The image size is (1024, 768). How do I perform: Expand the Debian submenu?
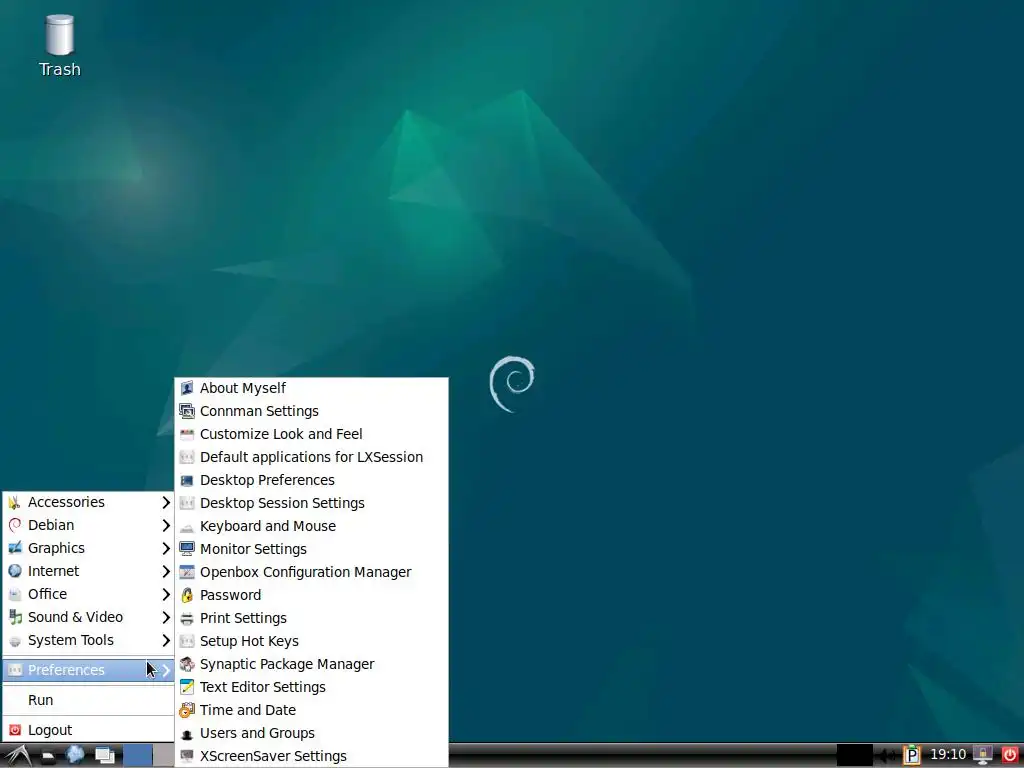tap(88, 525)
